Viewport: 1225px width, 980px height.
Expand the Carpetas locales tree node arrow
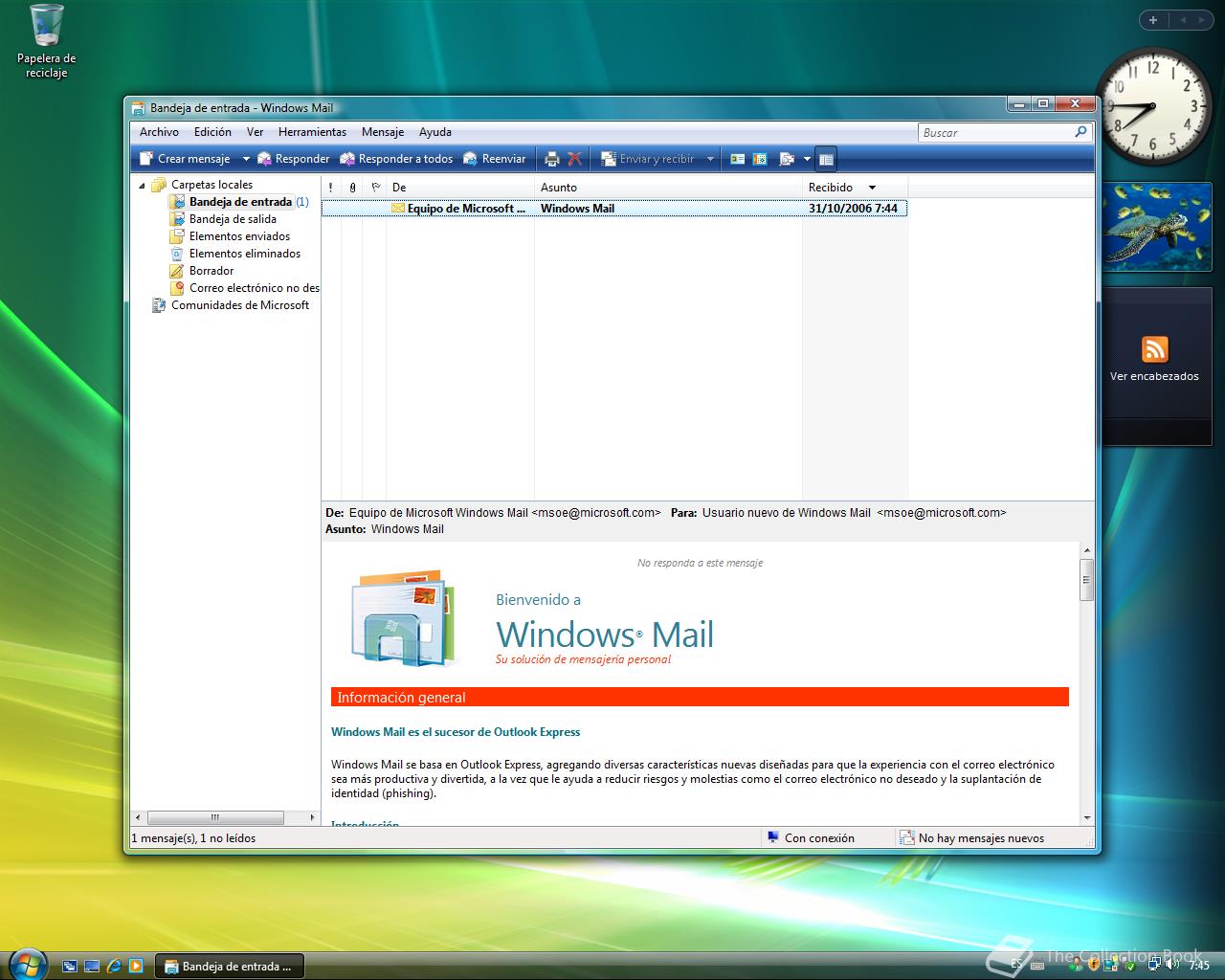point(144,184)
